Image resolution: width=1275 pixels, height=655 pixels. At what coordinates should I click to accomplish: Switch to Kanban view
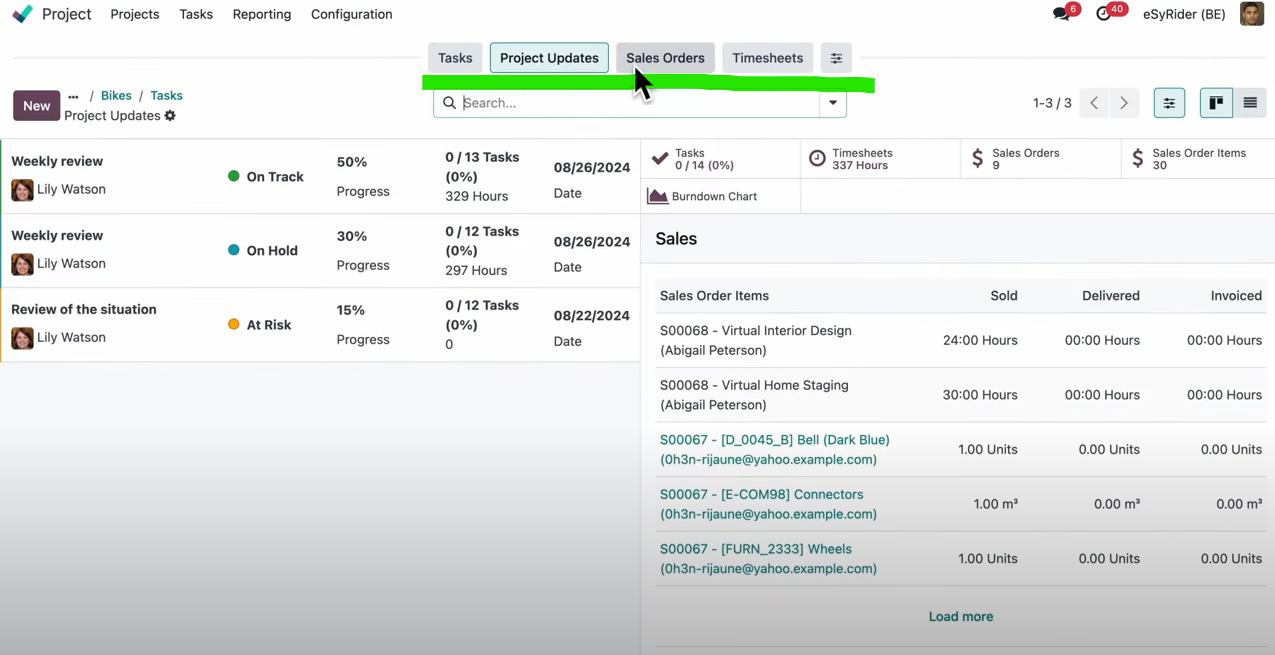point(1216,102)
